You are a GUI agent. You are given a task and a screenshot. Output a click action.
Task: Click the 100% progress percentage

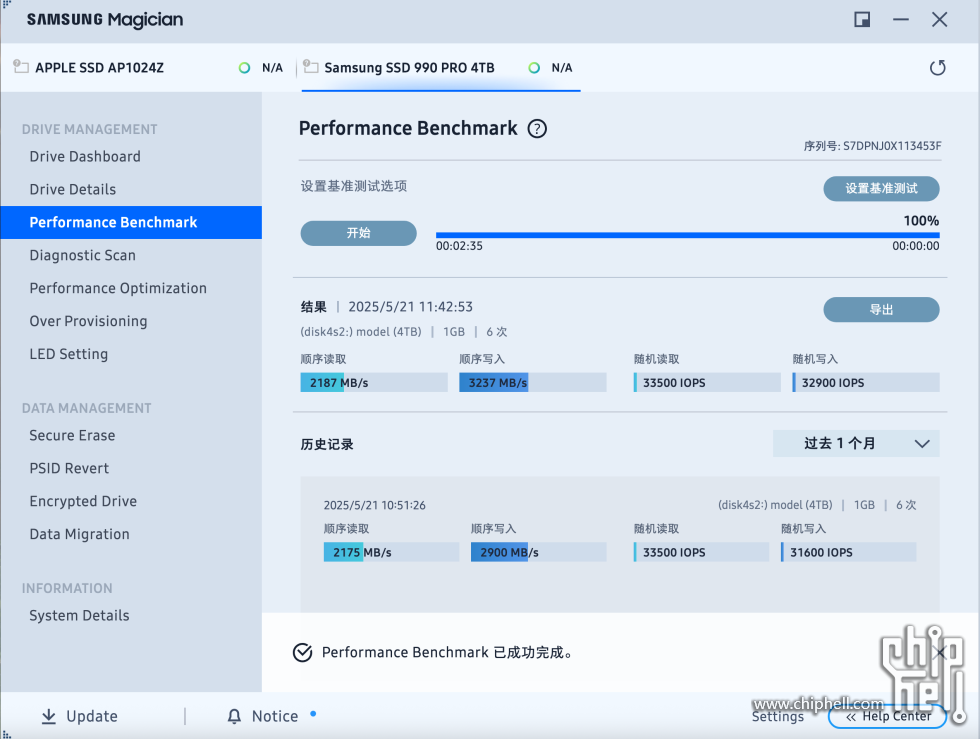point(921,221)
